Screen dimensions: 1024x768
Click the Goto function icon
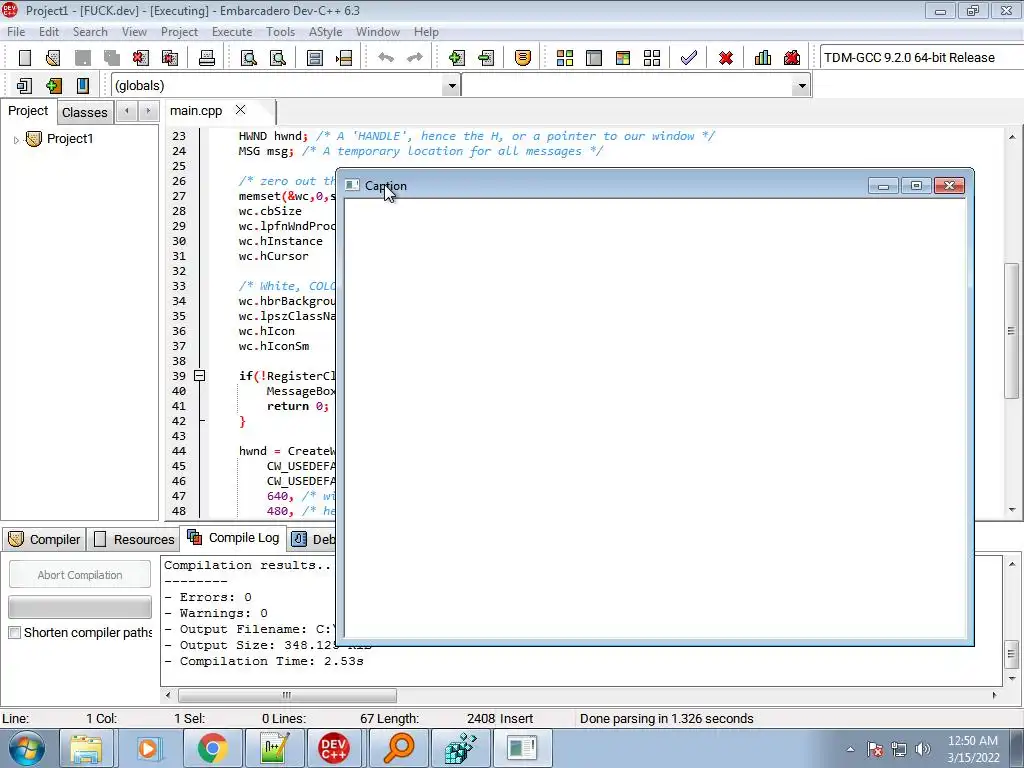[x=315, y=58]
